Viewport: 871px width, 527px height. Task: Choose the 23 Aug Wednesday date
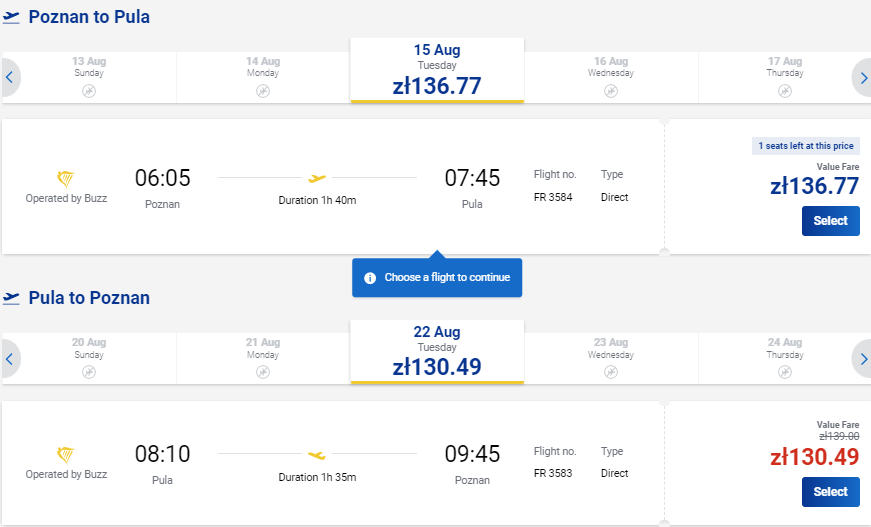611,358
